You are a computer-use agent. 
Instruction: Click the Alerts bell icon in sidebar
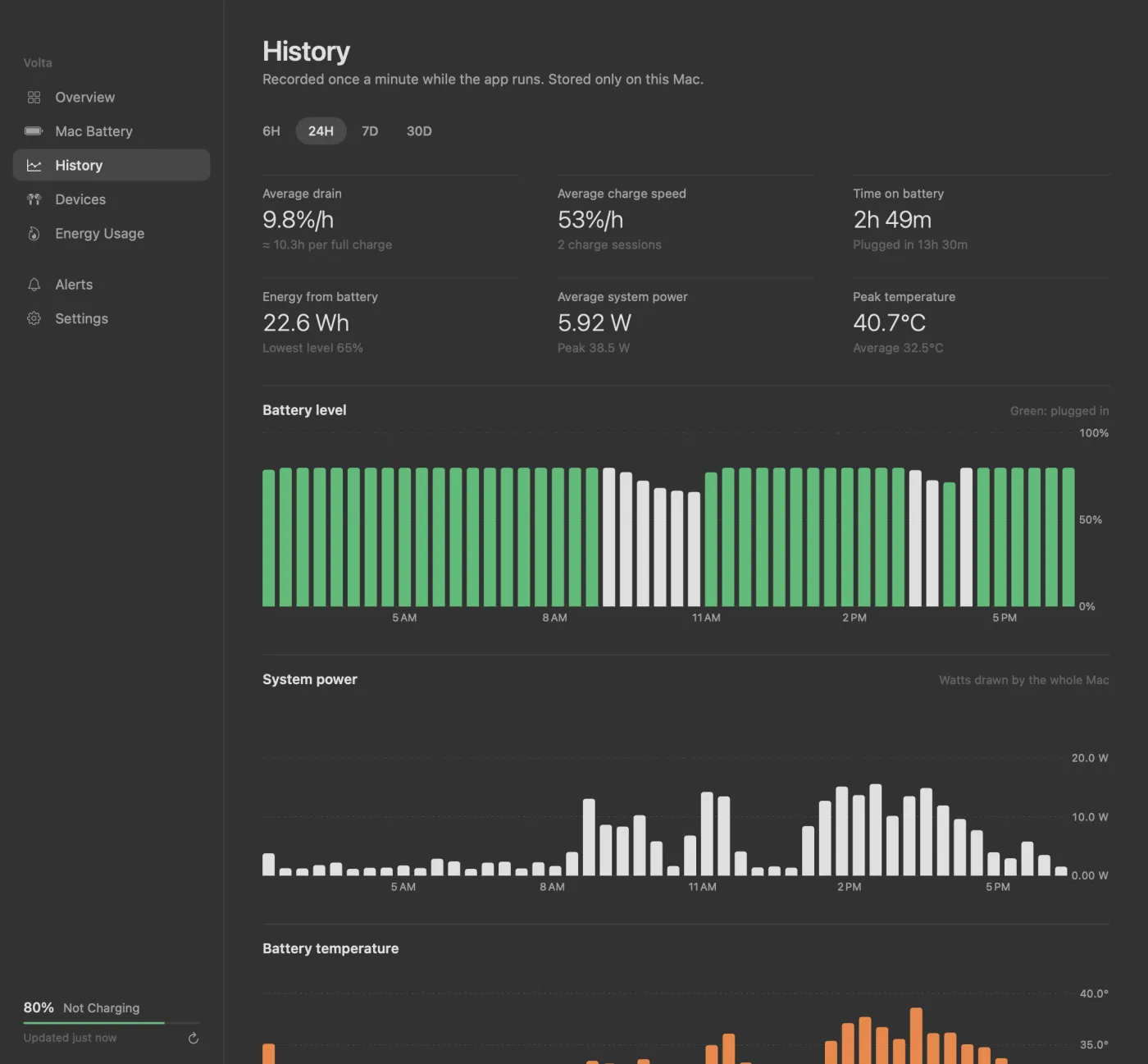coord(34,285)
